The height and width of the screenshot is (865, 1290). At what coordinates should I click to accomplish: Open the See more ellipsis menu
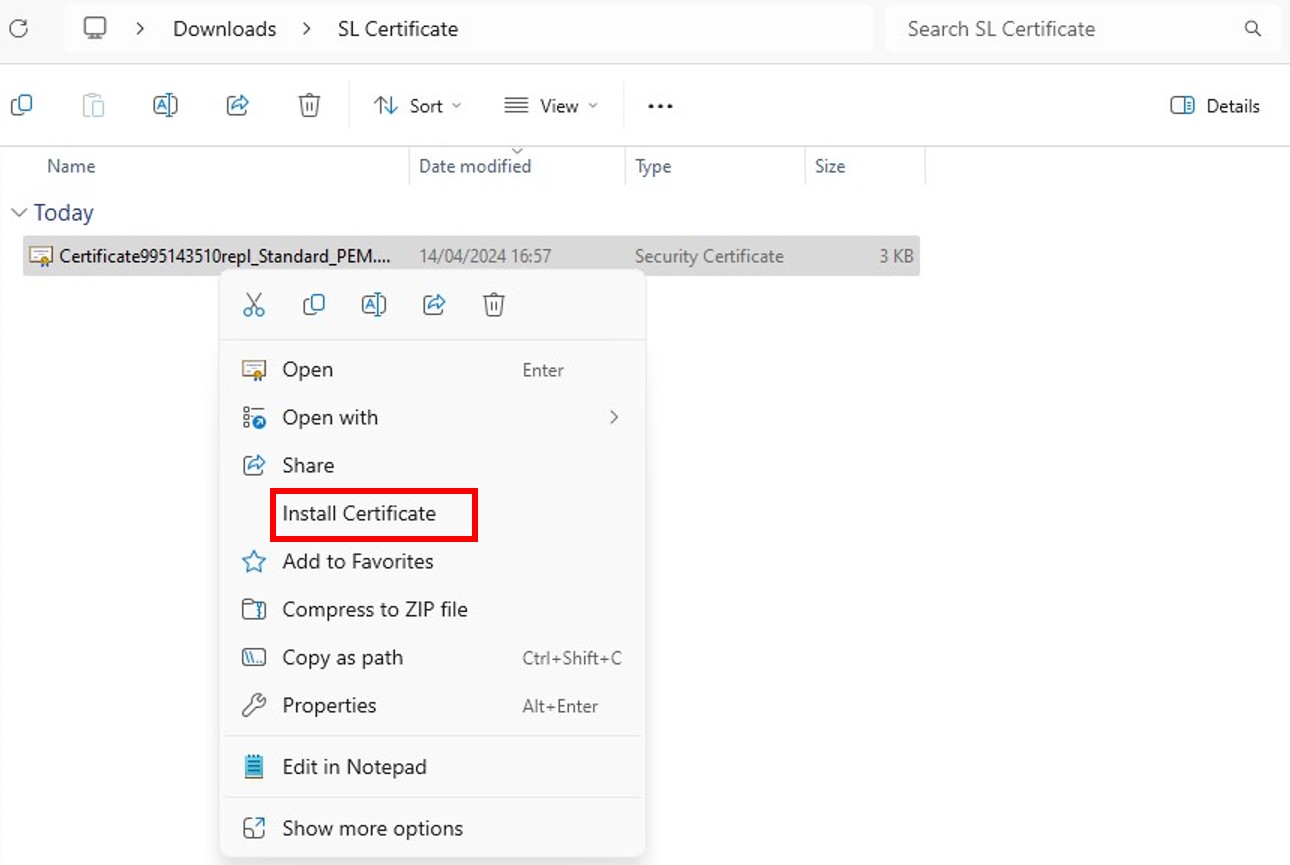pyautogui.click(x=659, y=105)
